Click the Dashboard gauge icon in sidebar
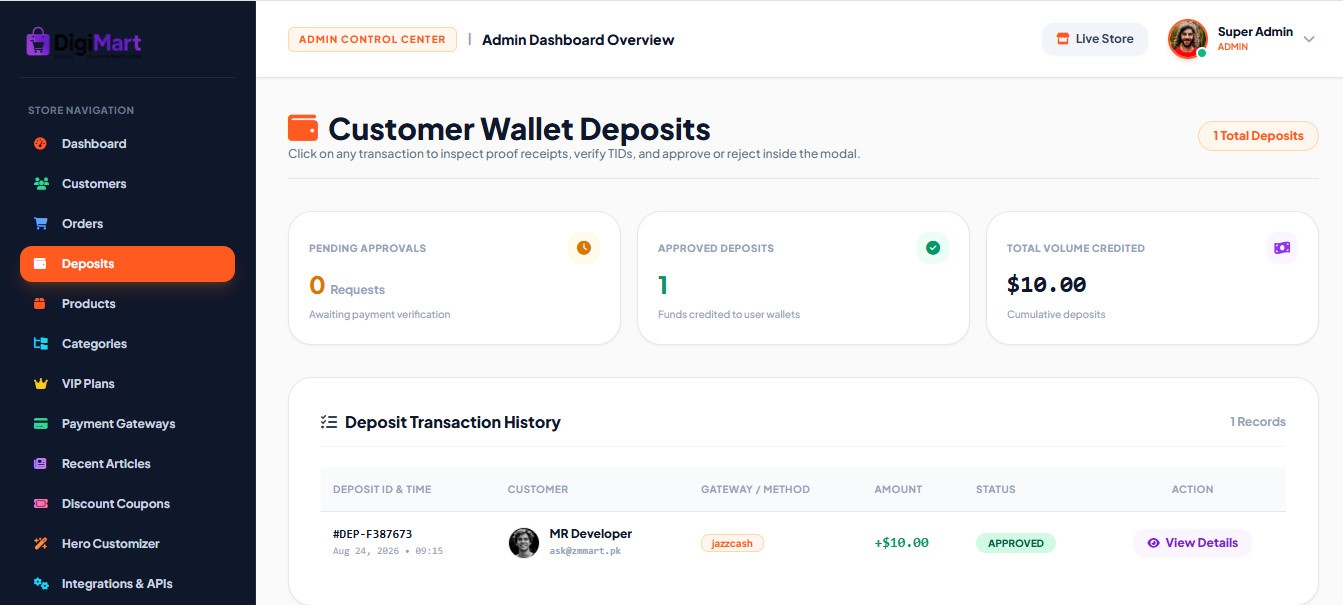Screen dimensions: 1343x605 (x=41, y=143)
